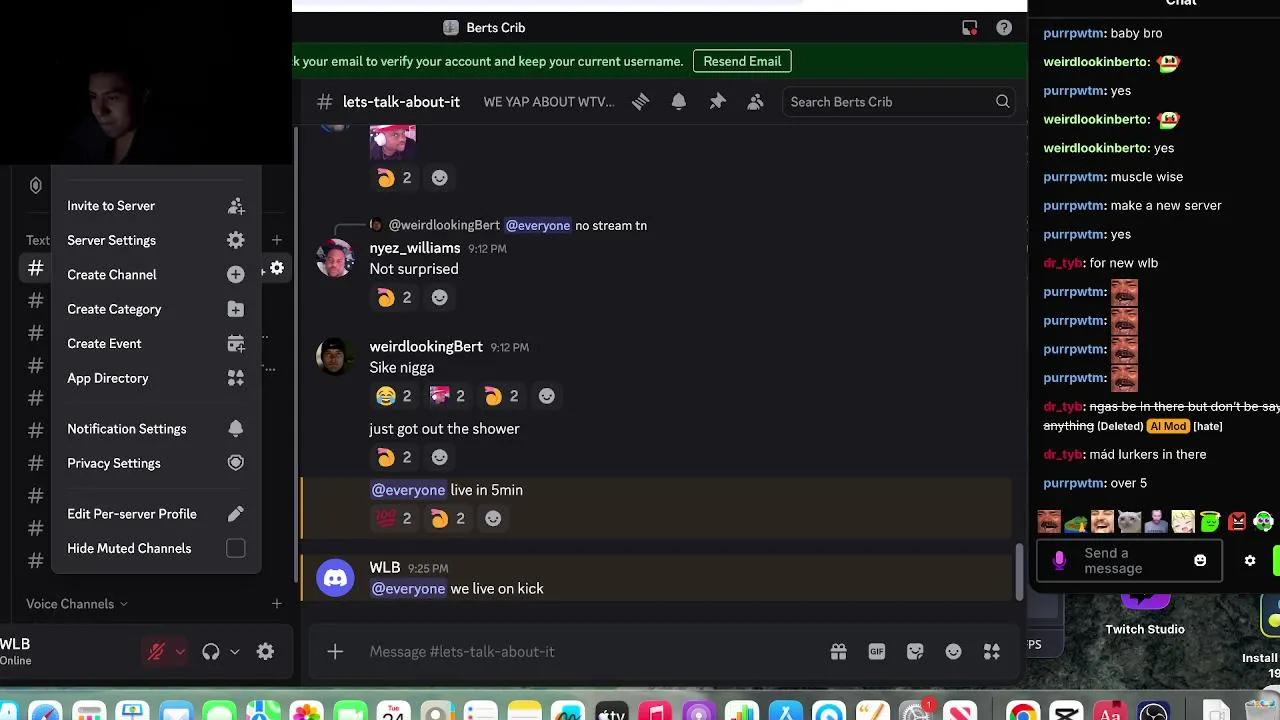The width and height of the screenshot is (1280, 720).
Task: Open the gift icon in message bar
Action: (839, 652)
